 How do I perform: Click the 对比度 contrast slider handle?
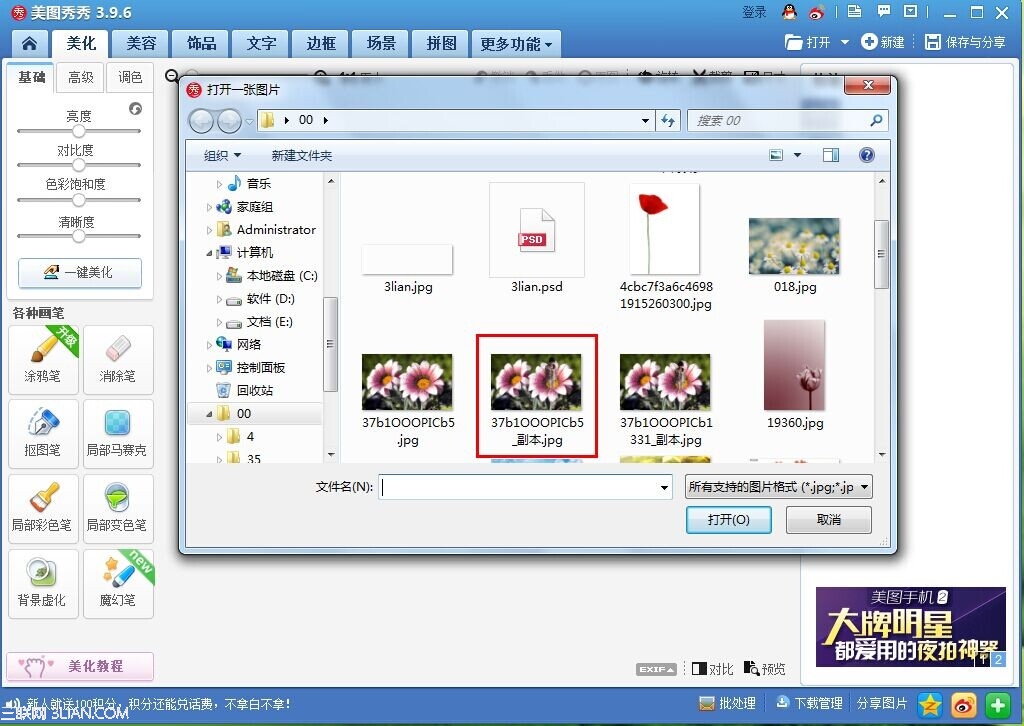[x=78, y=165]
